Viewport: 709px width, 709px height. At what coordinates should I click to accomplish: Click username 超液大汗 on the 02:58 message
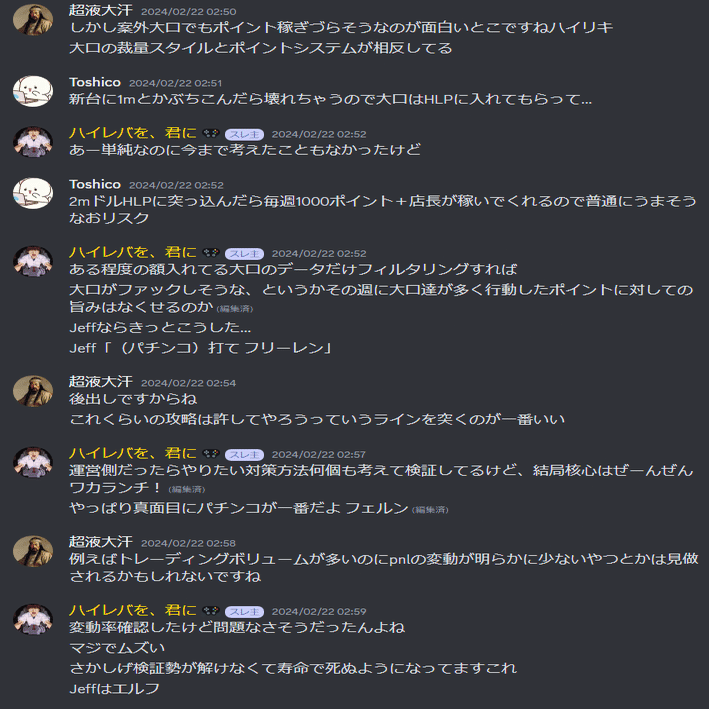[101, 542]
